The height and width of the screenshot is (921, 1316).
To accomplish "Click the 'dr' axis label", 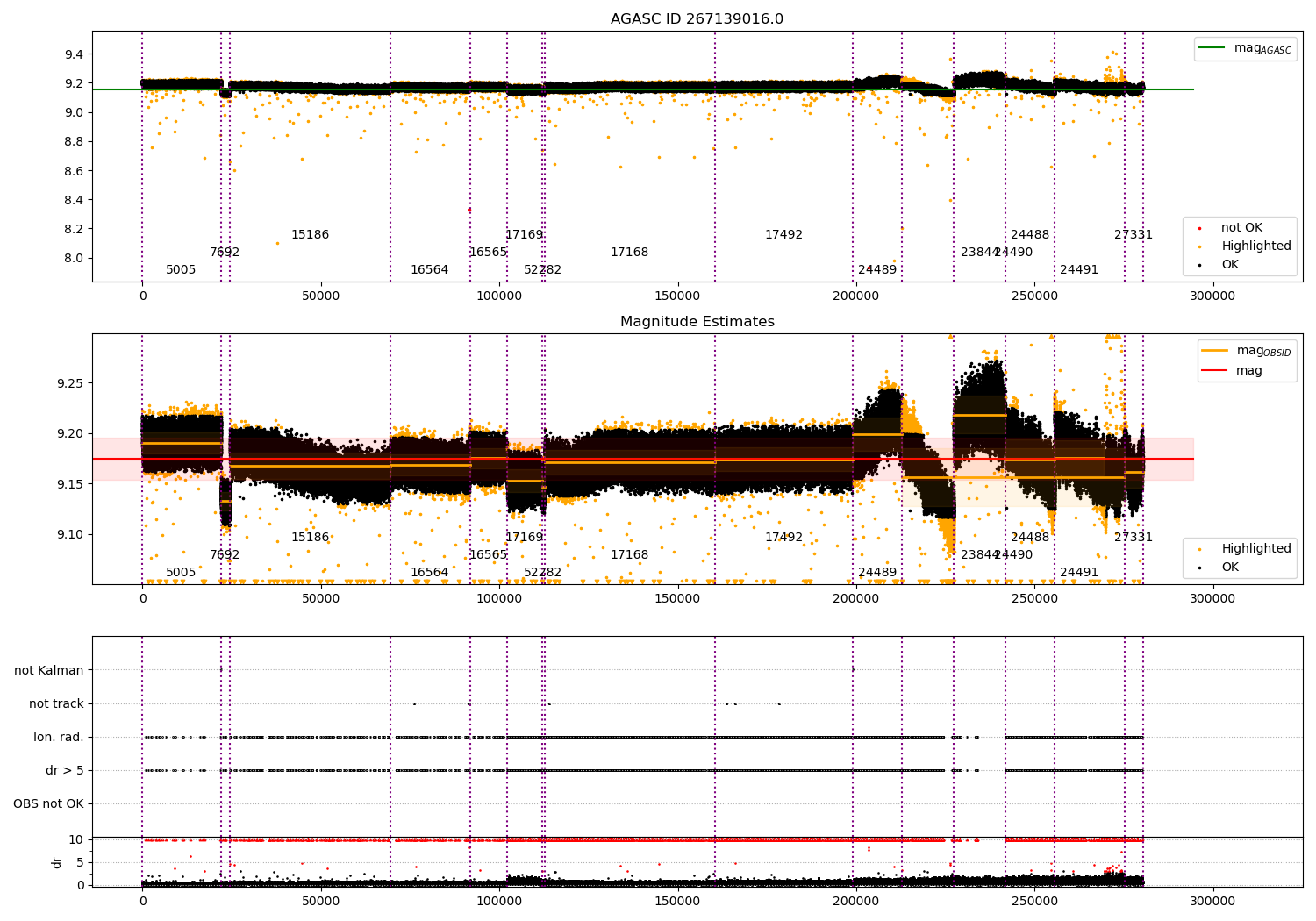I will tap(57, 862).
